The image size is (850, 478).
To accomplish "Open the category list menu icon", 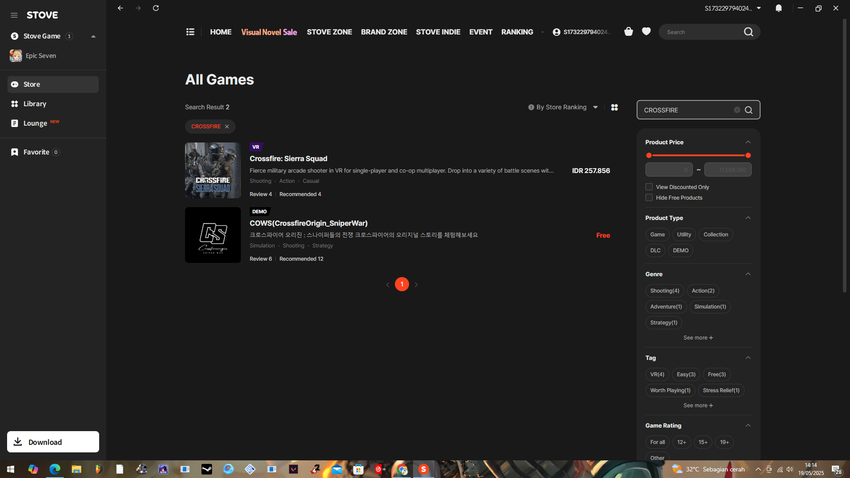I will [x=190, y=32].
